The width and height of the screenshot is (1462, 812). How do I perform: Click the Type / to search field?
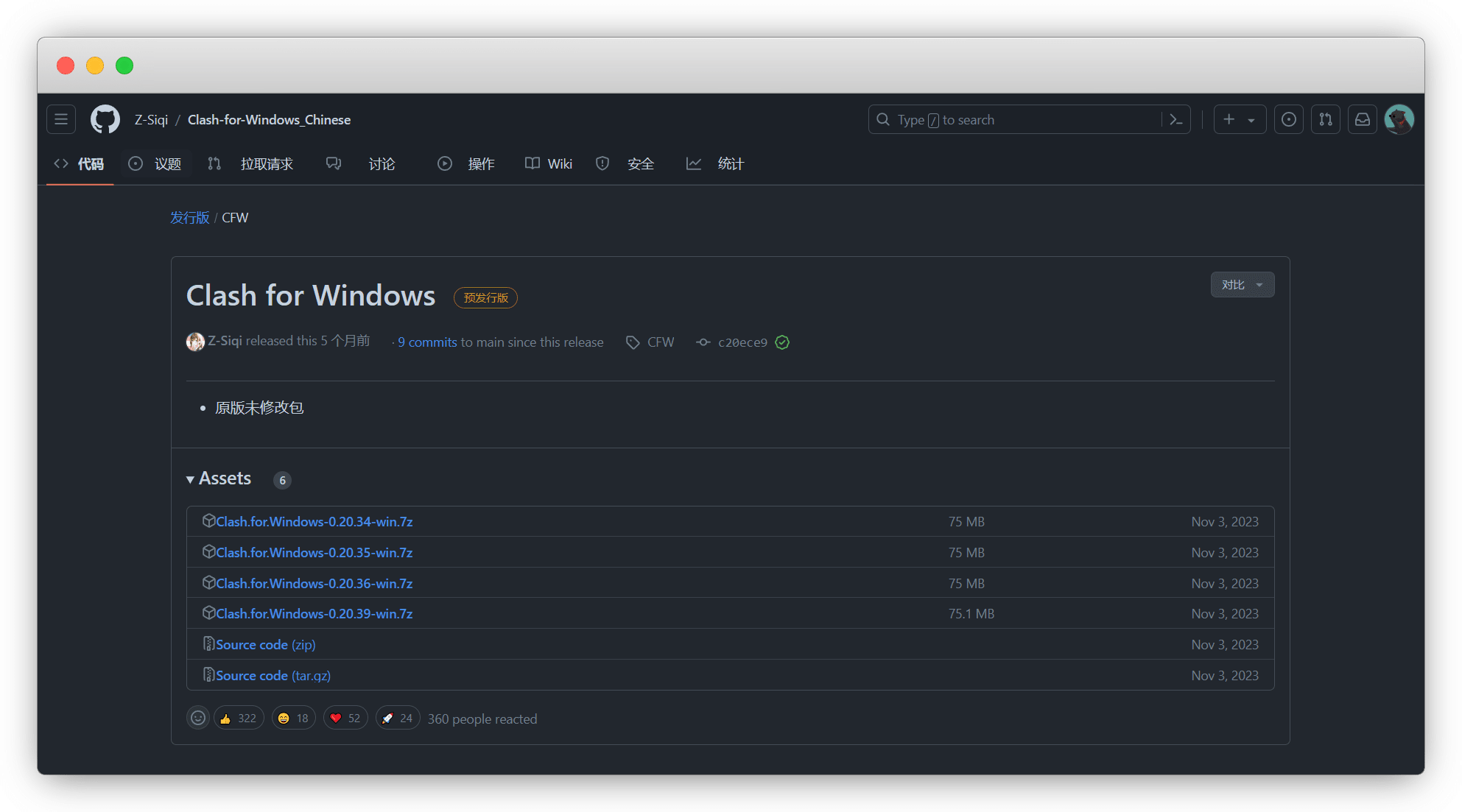(1016, 119)
